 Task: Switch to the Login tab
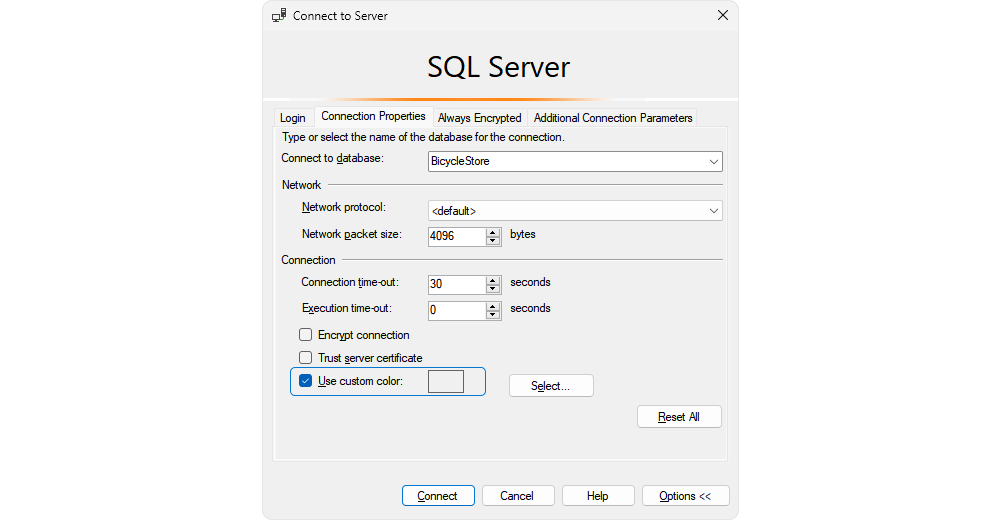click(x=293, y=118)
